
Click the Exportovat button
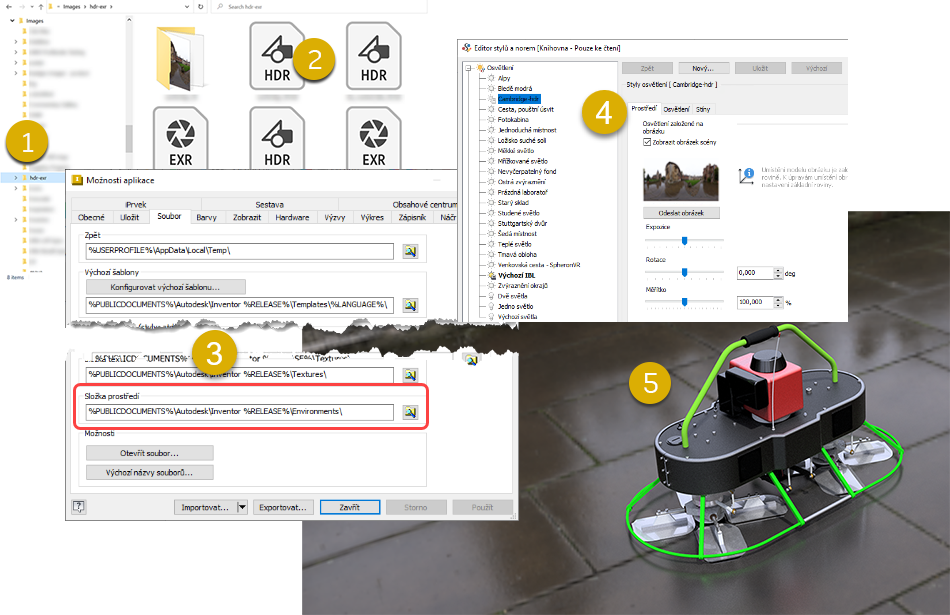click(x=283, y=507)
